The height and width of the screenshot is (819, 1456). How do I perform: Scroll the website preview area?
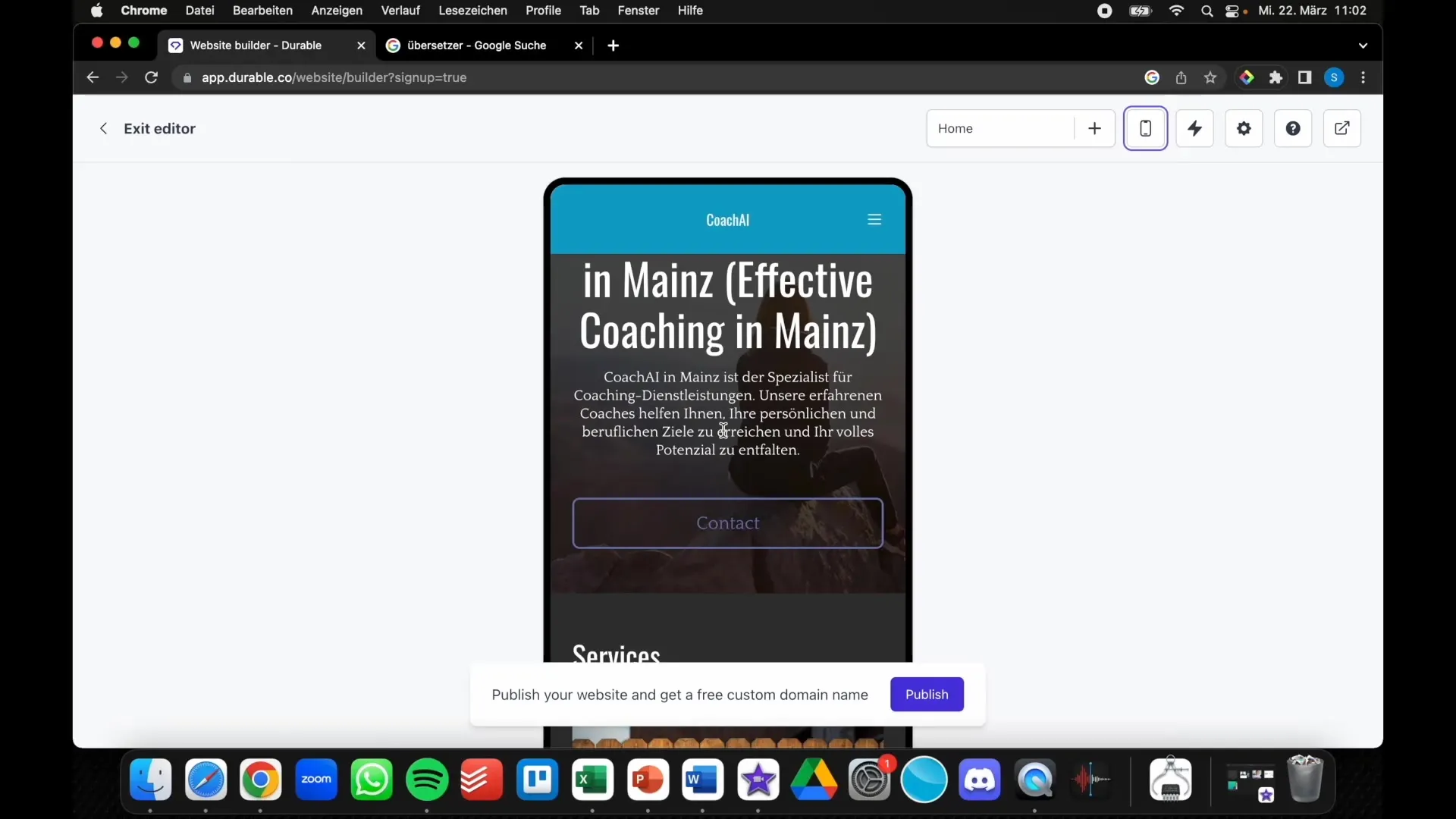(728, 420)
